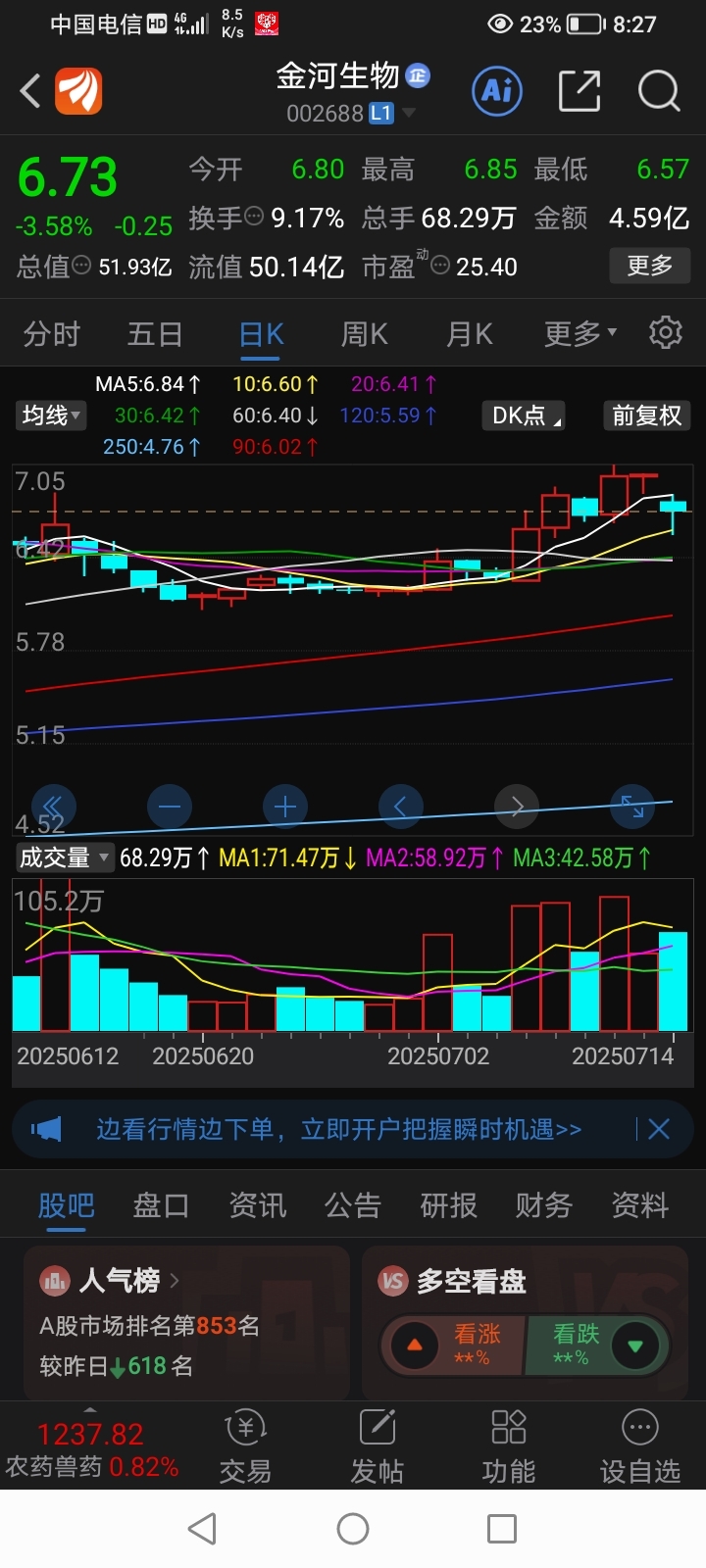706x1568 pixels.
Task: Expand the bottom index bar arrow
Action: 90,1408
